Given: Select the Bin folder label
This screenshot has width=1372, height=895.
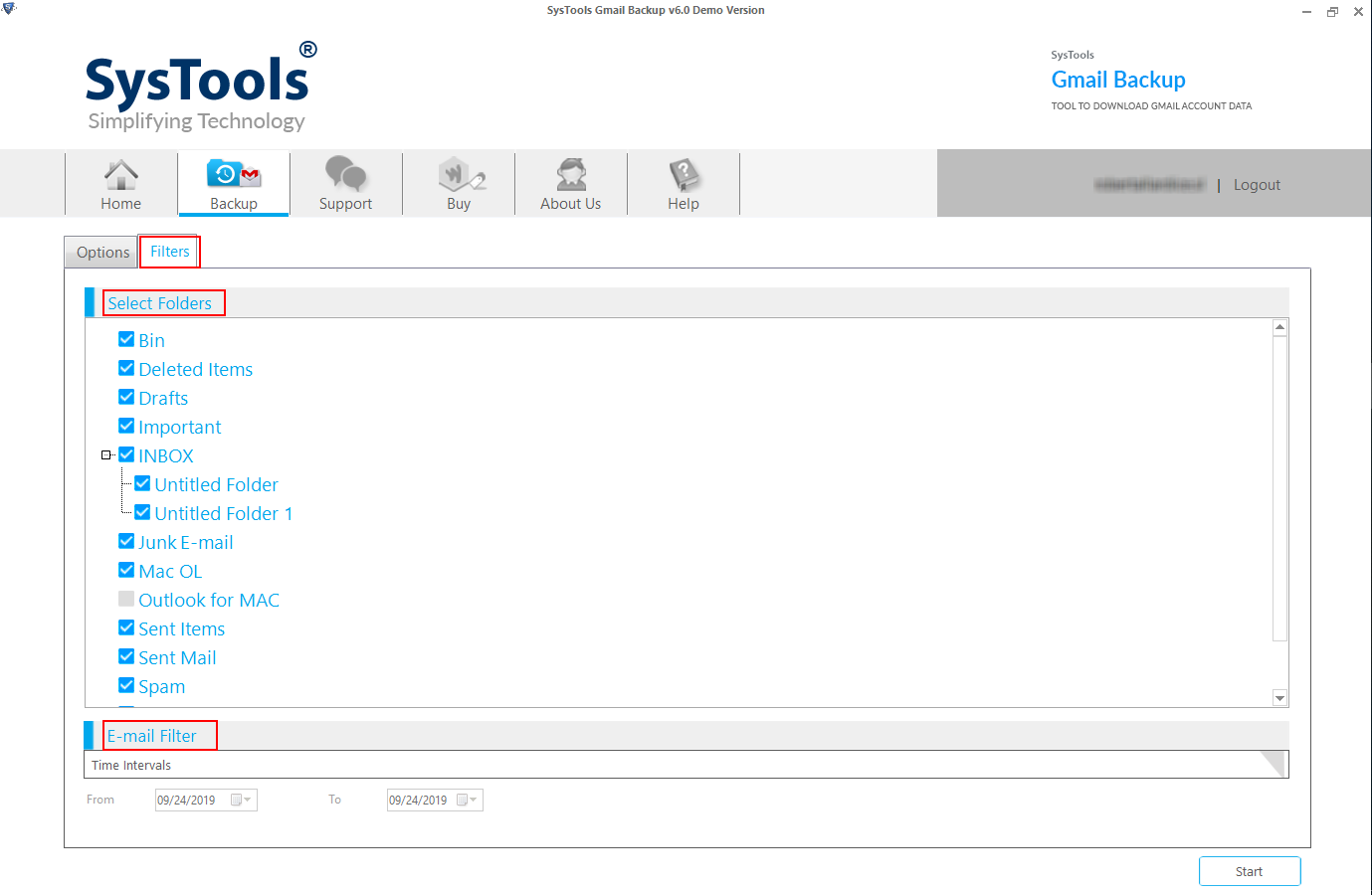Looking at the screenshot, I should pyautogui.click(x=152, y=340).
